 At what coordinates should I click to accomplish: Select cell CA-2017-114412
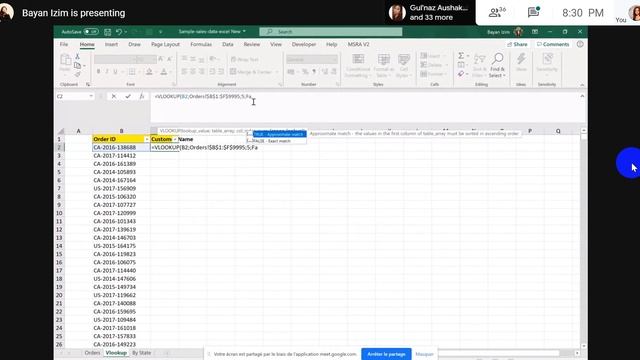[121, 156]
